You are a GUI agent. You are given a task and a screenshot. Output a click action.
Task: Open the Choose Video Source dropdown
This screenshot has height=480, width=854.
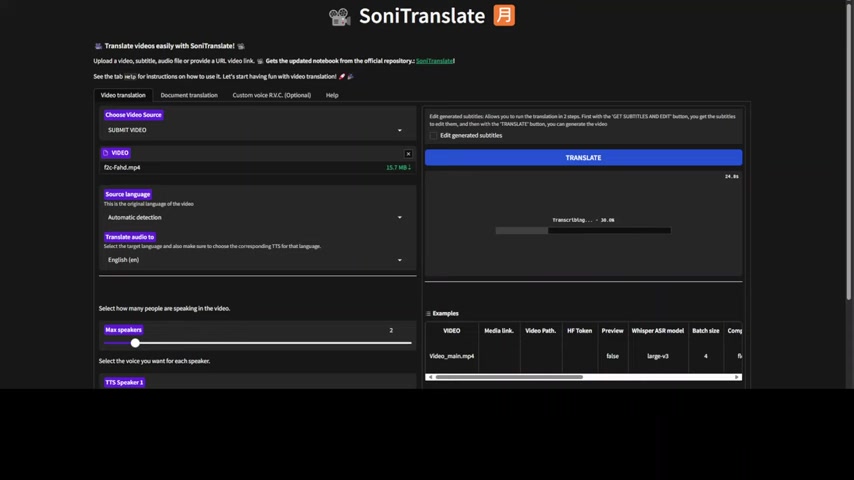pyautogui.click(x=255, y=130)
